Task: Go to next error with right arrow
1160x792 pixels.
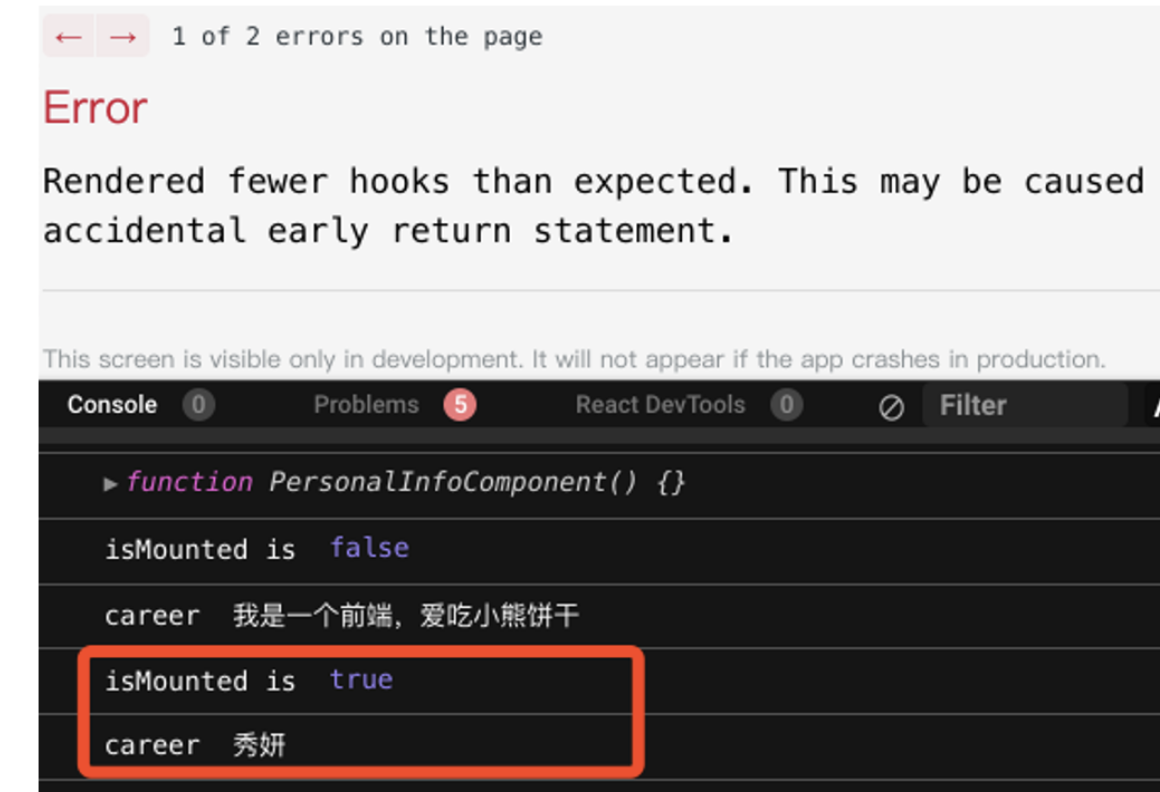Action: tap(123, 36)
